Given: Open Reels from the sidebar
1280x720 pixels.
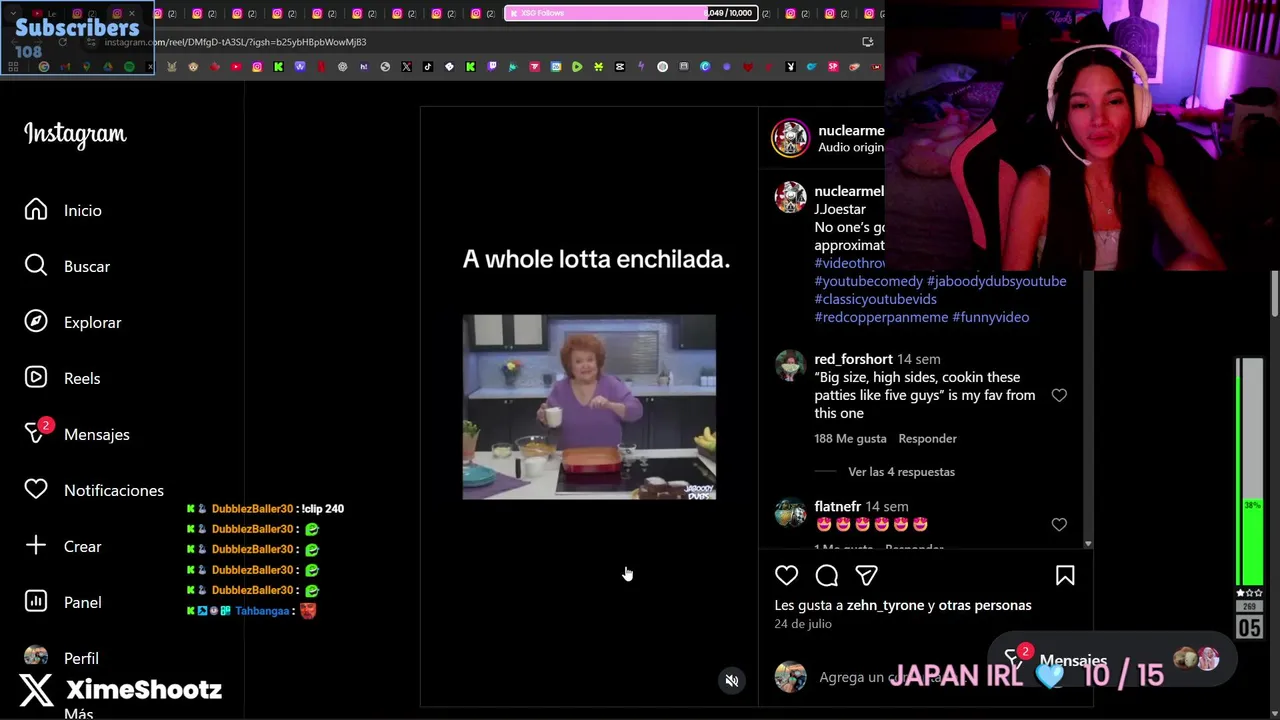Looking at the screenshot, I should click(36, 378).
